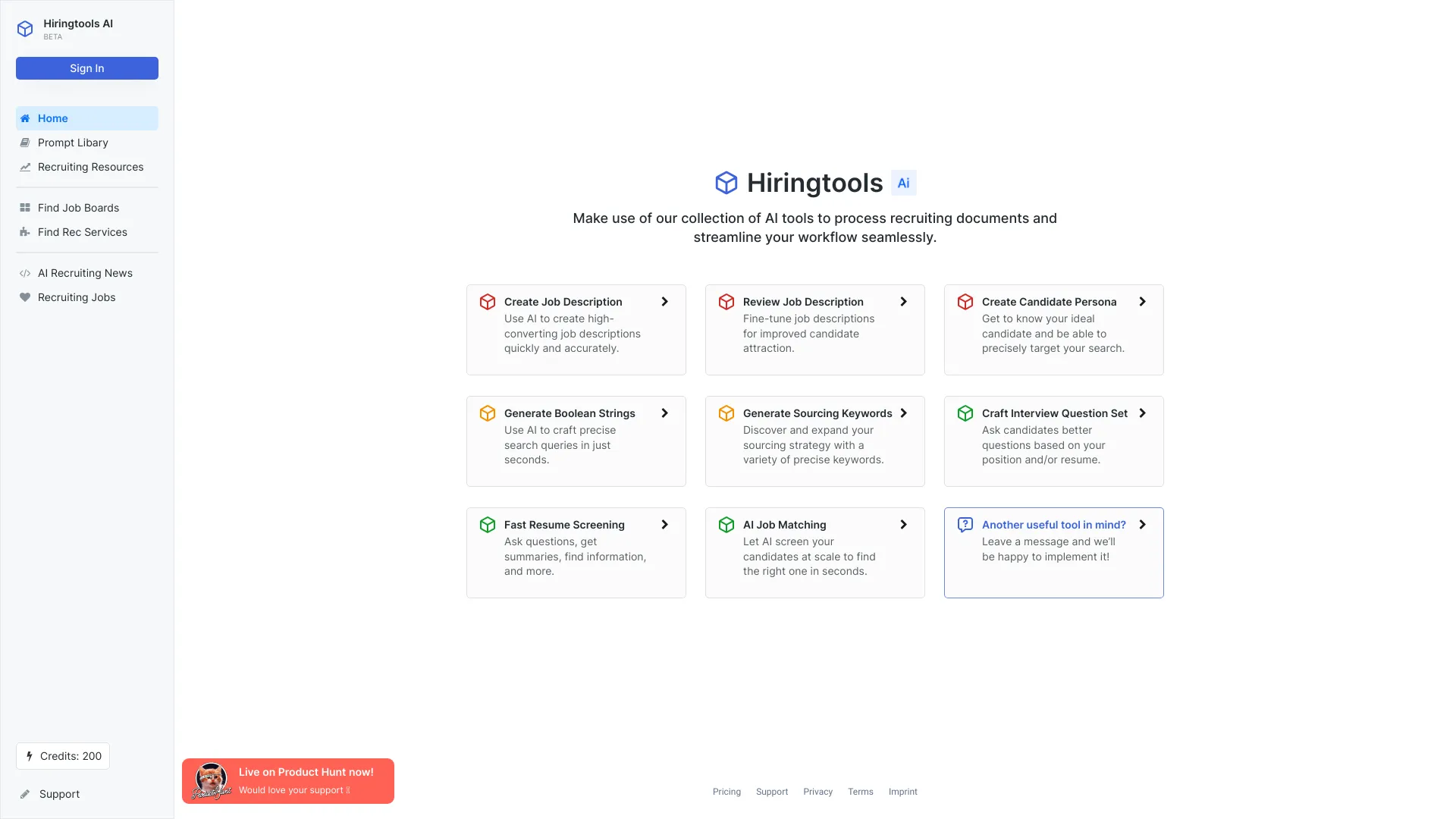The height and width of the screenshot is (819, 1456).
Task: Select the Fast Resume Screening tool
Action: pyautogui.click(x=576, y=552)
